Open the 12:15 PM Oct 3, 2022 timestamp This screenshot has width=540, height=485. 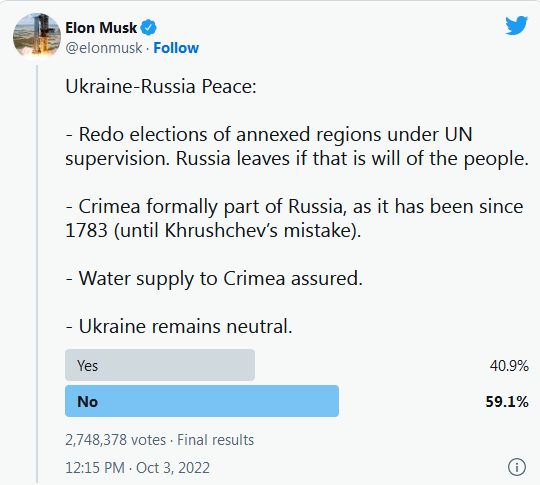137,468
